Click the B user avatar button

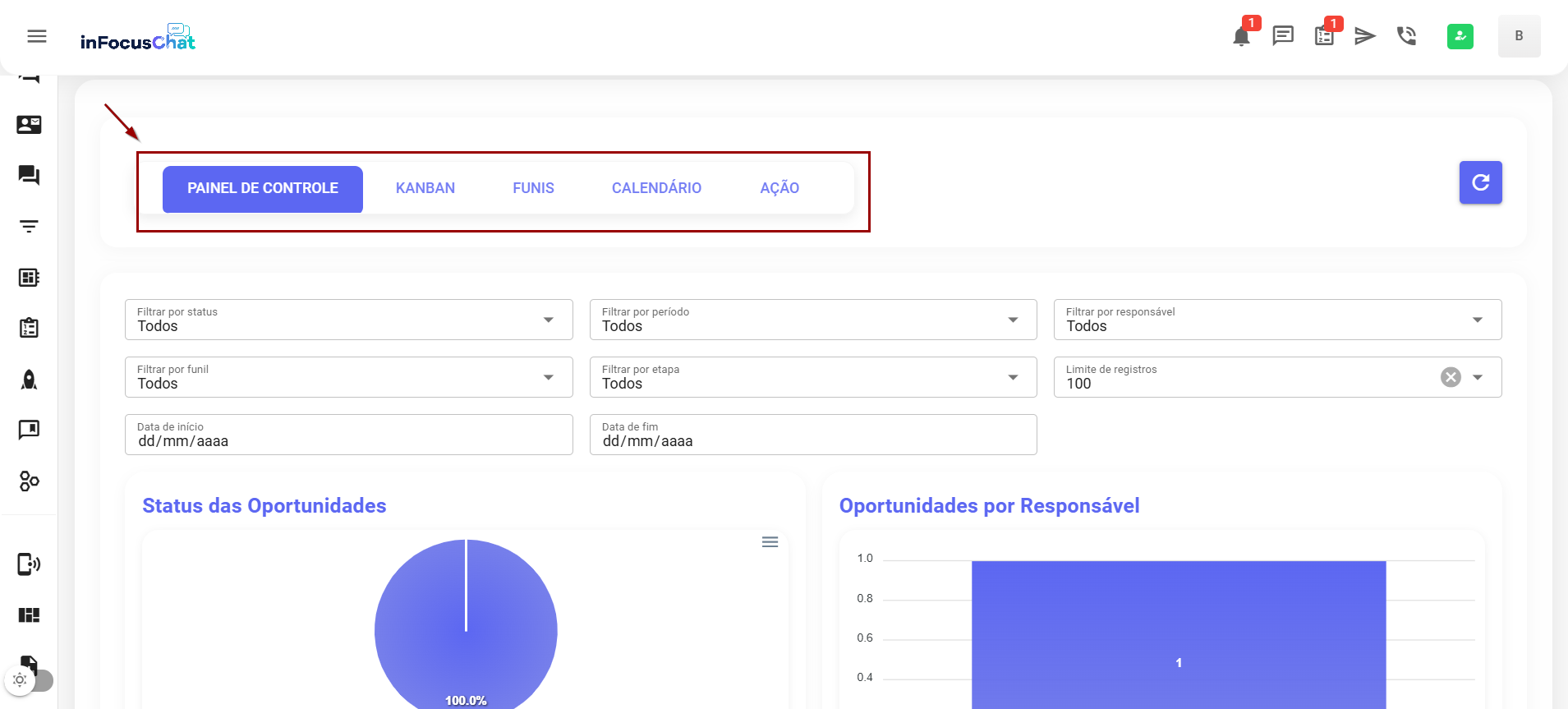(1519, 36)
